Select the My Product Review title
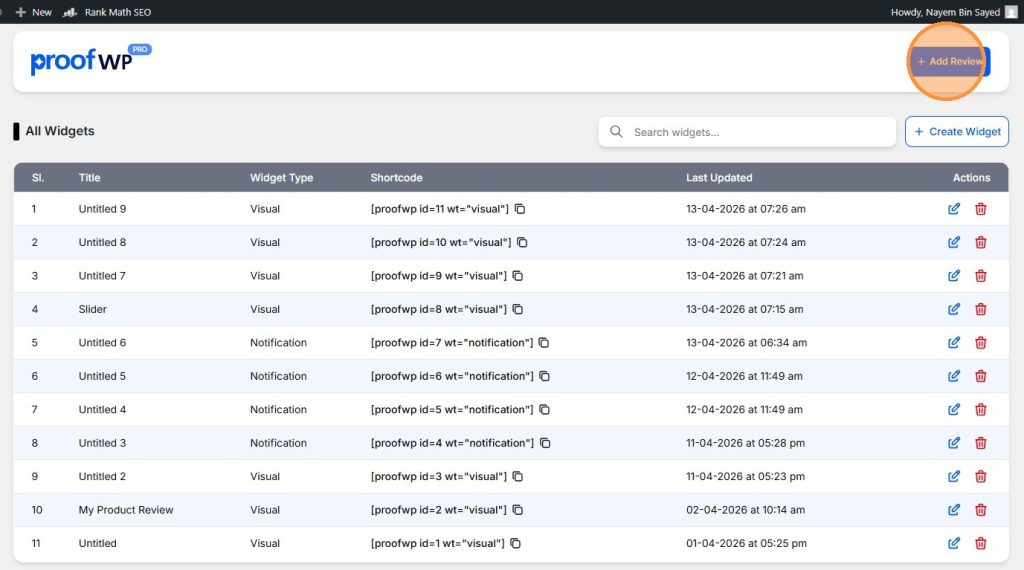This screenshot has height=570, width=1024. (126, 510)
